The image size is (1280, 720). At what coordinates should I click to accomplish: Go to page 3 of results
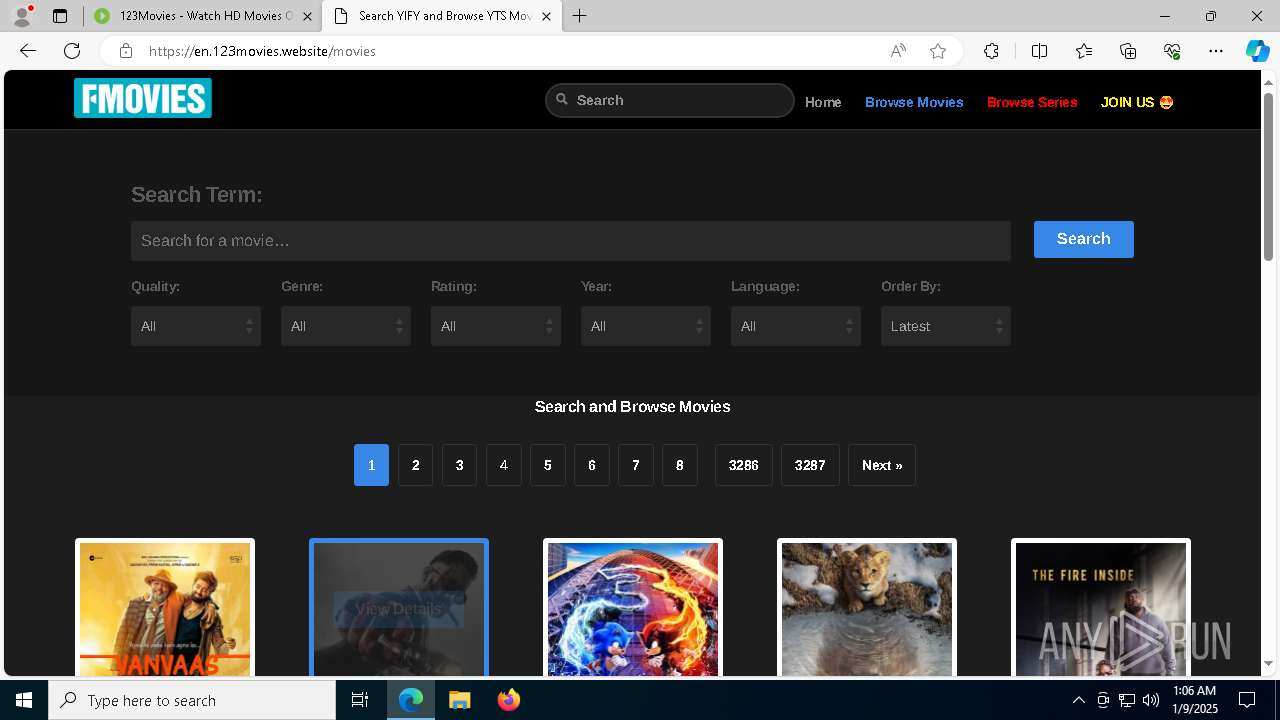pyautogui.click(x=459, y=465)
